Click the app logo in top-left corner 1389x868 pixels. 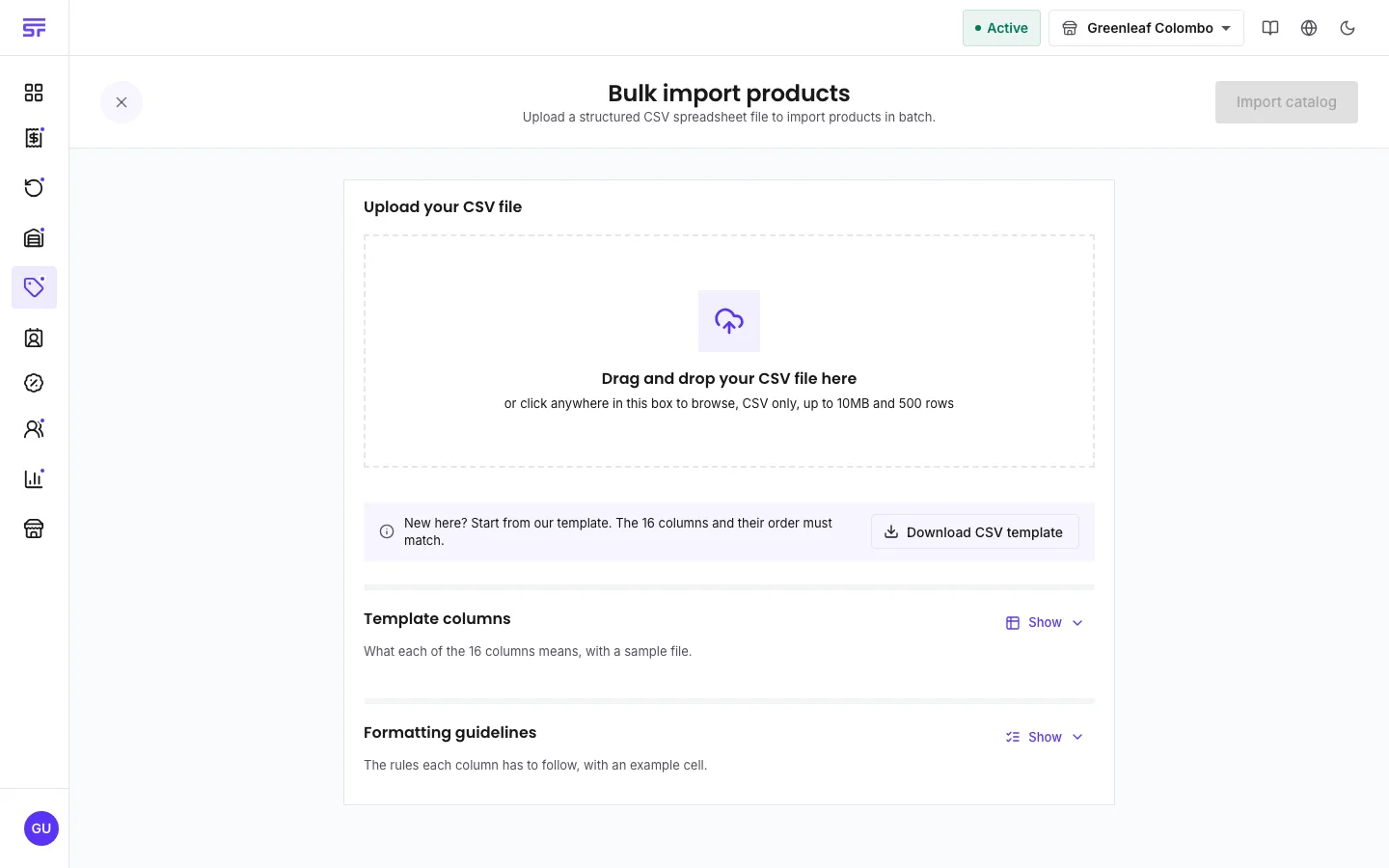(34, 28)
